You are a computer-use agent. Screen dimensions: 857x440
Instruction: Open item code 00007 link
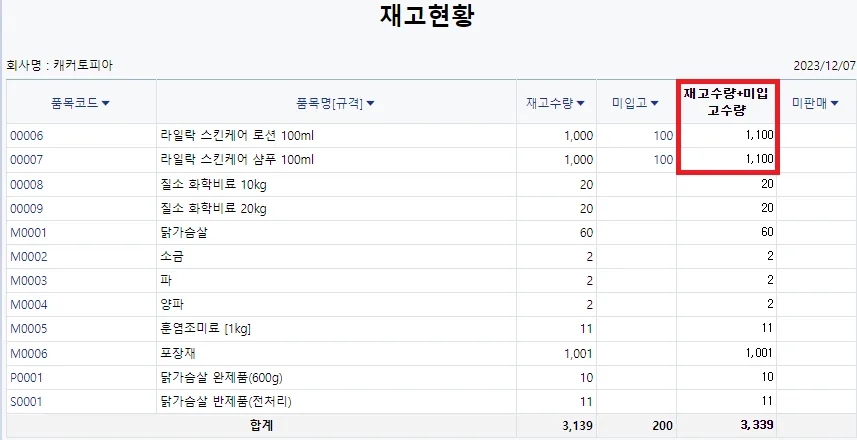(x=26, y=160)
